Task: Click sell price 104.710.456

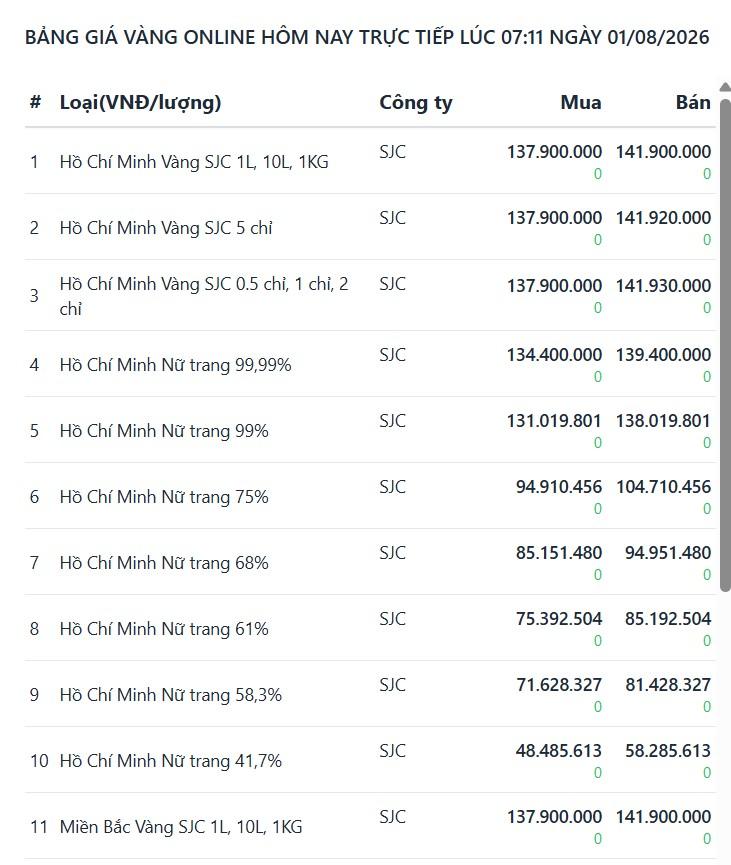Action: (663, 487)
